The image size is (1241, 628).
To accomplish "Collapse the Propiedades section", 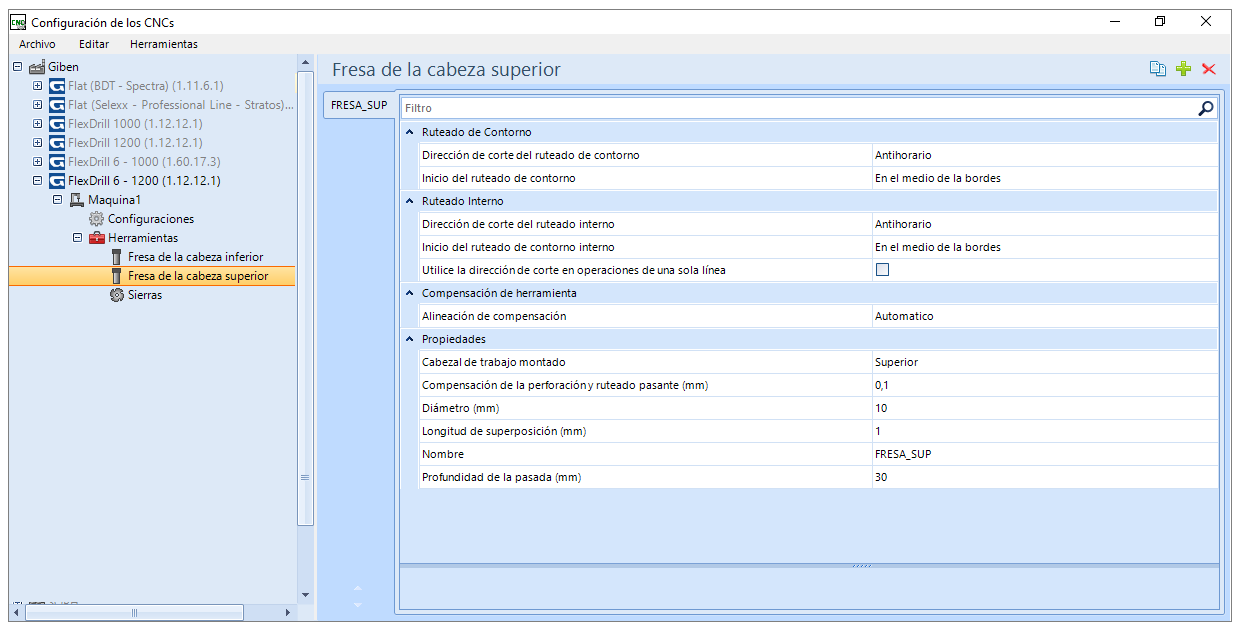I will tap(409, 339).
